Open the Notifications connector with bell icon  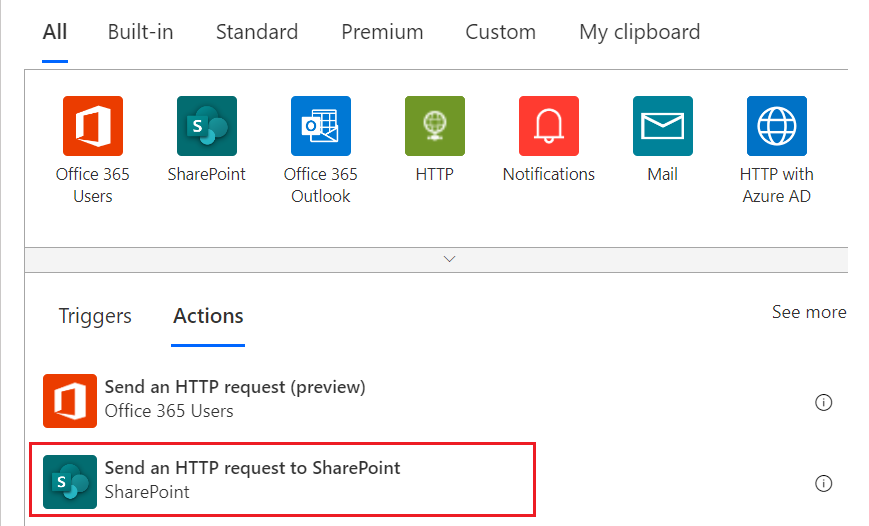click(x=549, y=126)
